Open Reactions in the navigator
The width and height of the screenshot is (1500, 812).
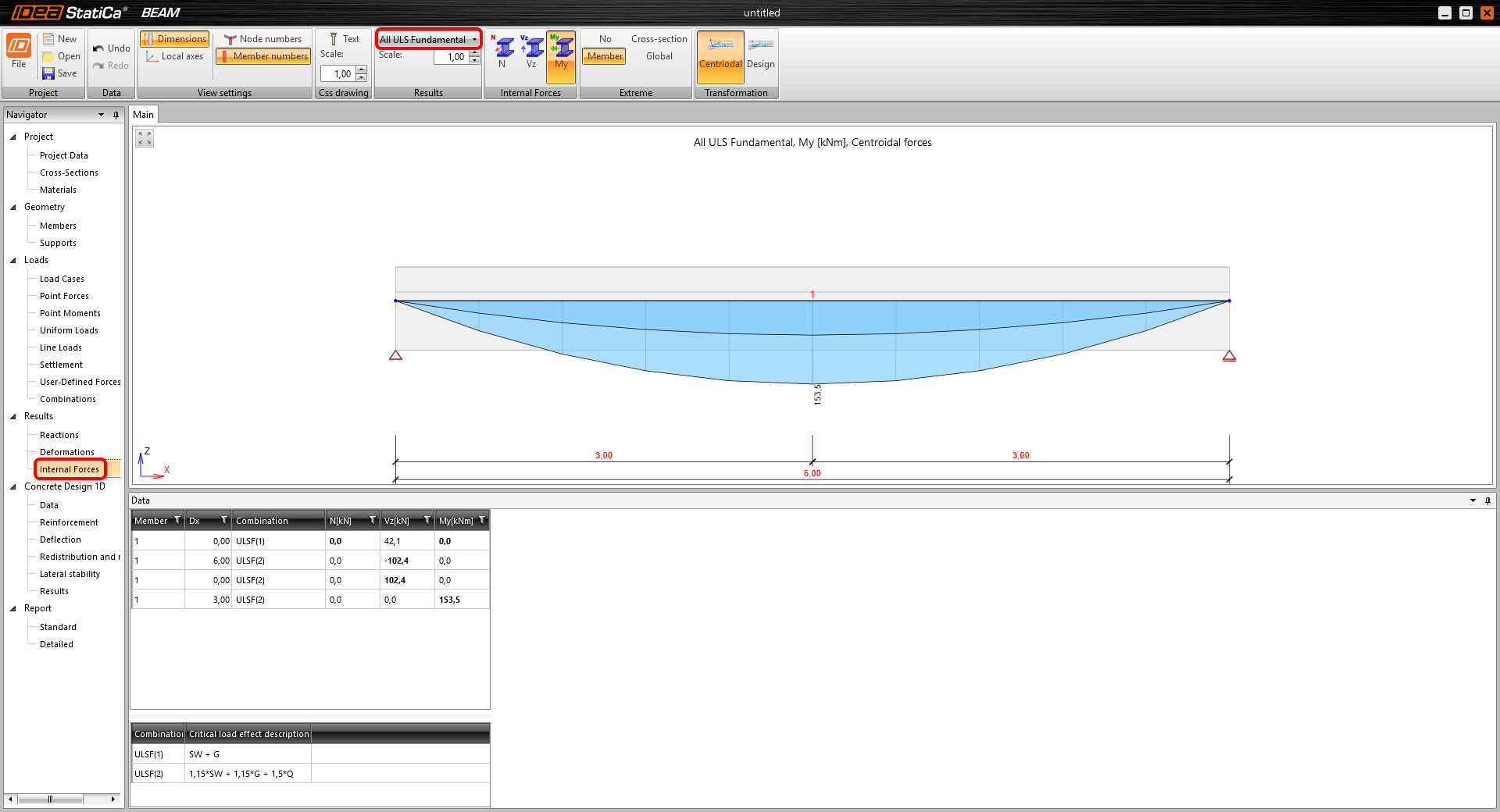[59, 435]
